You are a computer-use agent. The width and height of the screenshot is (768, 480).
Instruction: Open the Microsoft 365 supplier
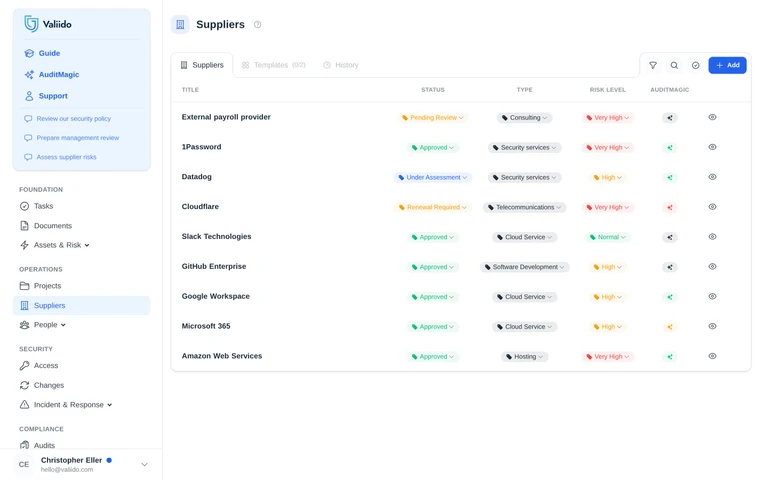click(x=206, y=326)
